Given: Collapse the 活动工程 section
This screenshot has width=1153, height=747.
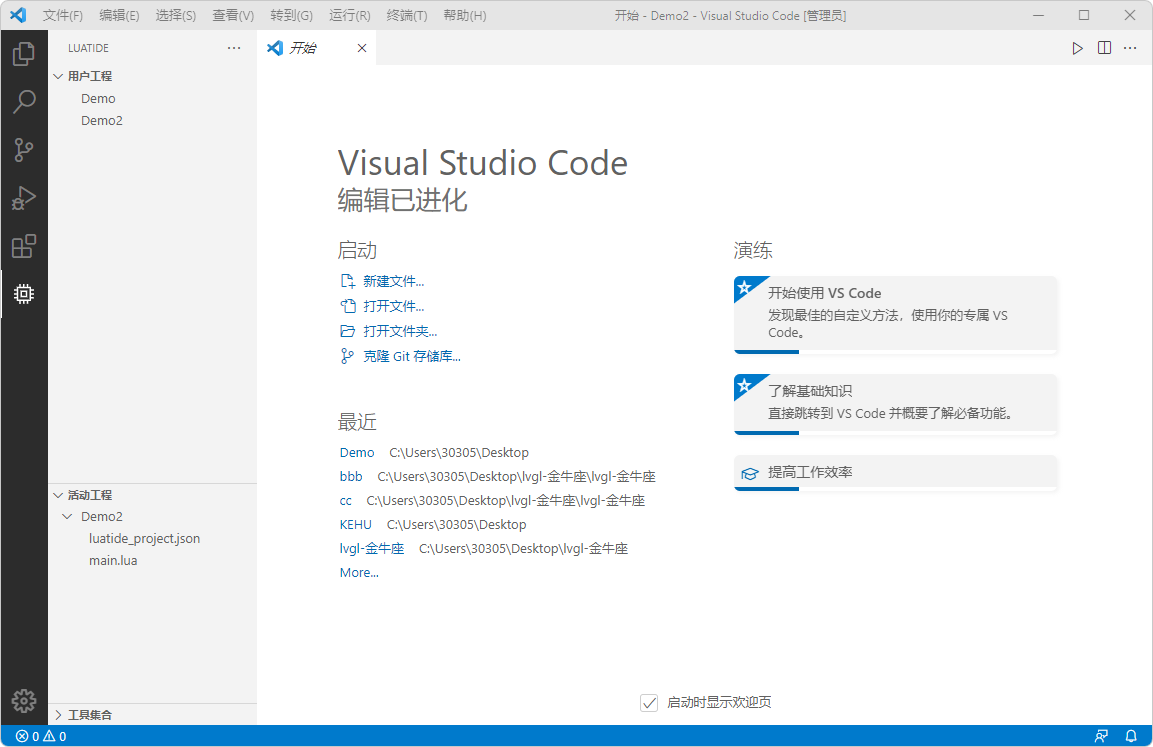Looking at the screenshot, I should [x=58, y=496].
